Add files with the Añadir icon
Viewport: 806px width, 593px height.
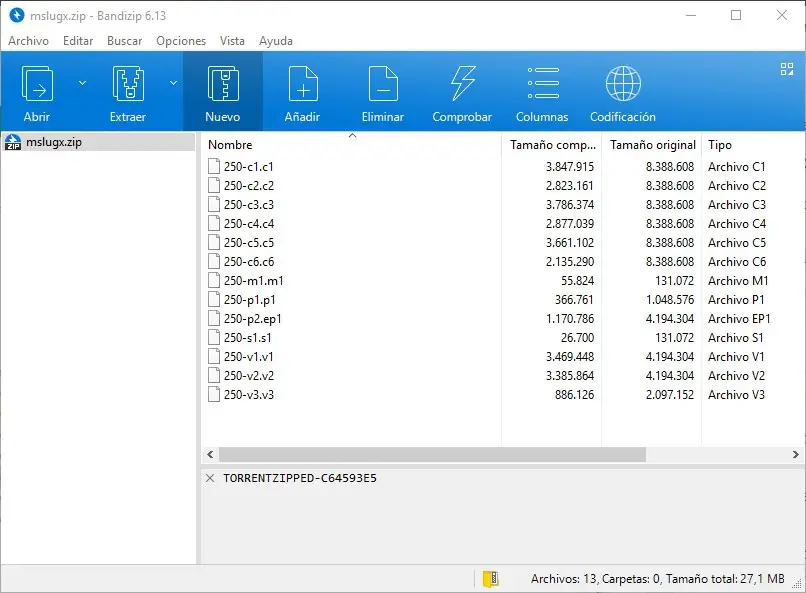pos(303,84)
